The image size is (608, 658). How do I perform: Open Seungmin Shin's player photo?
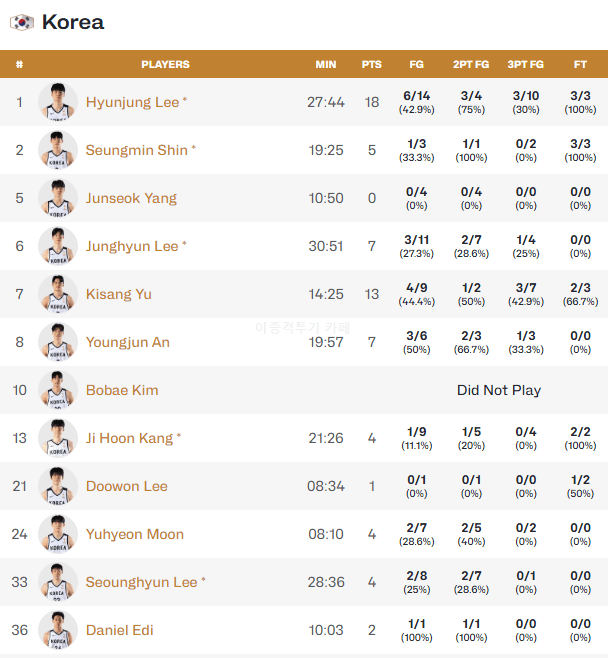[x=58, y=150]
